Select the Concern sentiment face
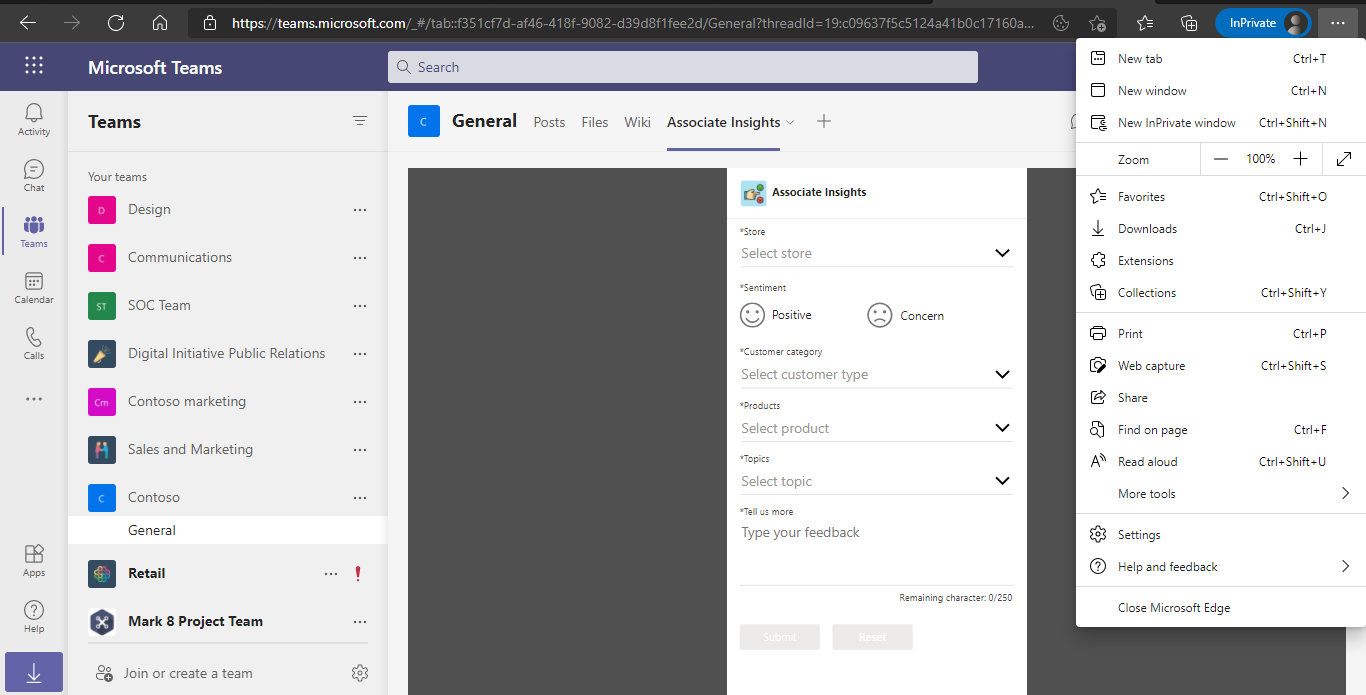This screenshot has height=695, width=1366. point(879,315)
